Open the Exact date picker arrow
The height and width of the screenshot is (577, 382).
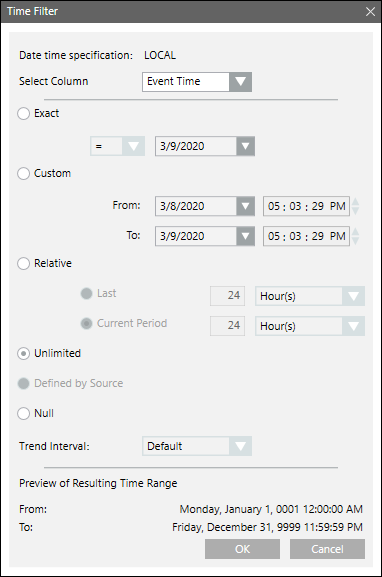(245, 146)
